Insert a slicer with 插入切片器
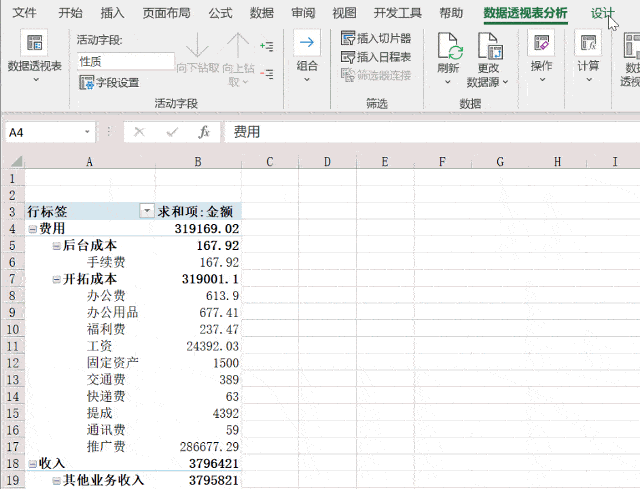Screen dimensions: 640x489 376,38
